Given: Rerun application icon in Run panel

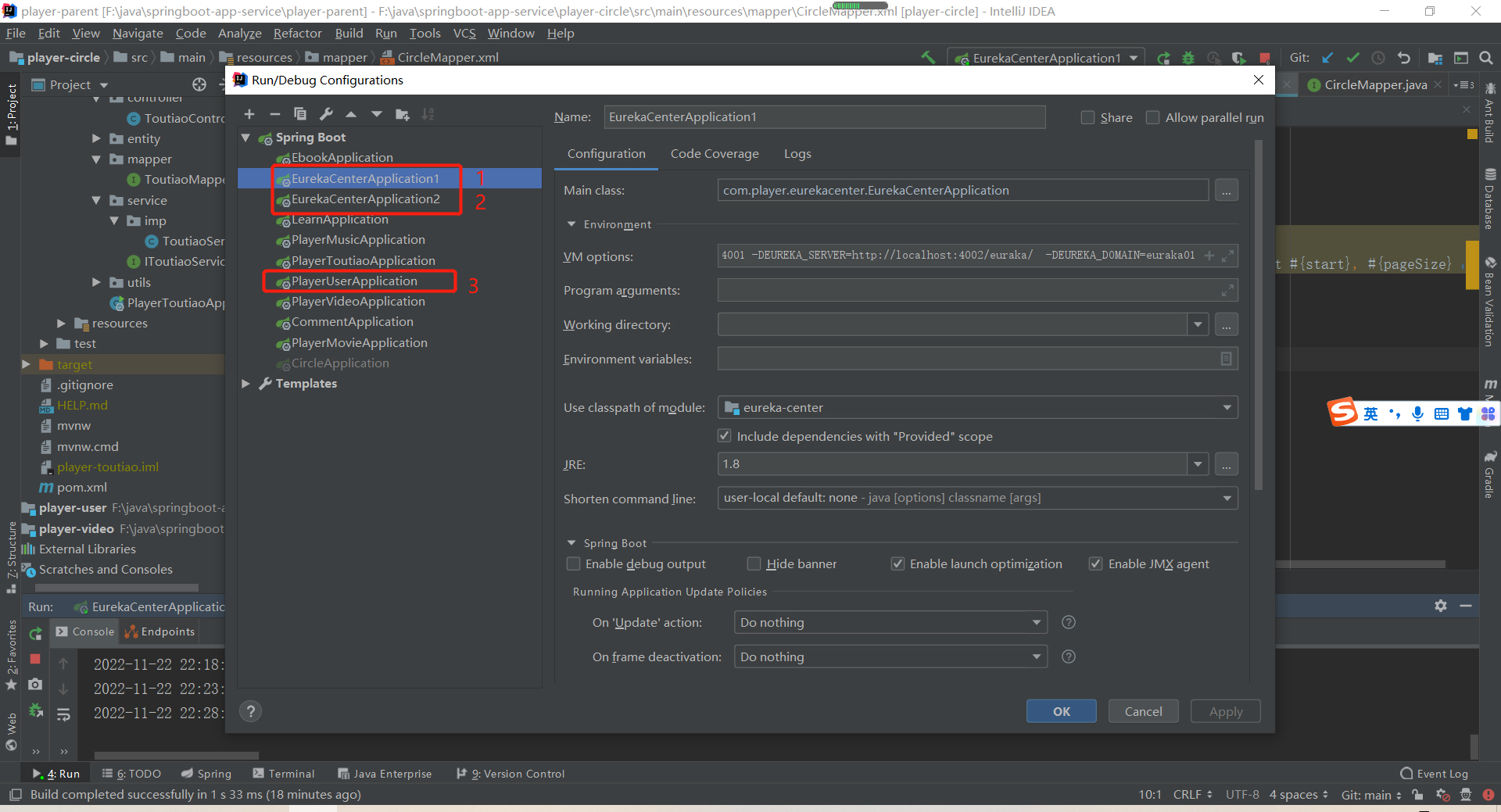Looking at the screenshot, I should (35, 634).
